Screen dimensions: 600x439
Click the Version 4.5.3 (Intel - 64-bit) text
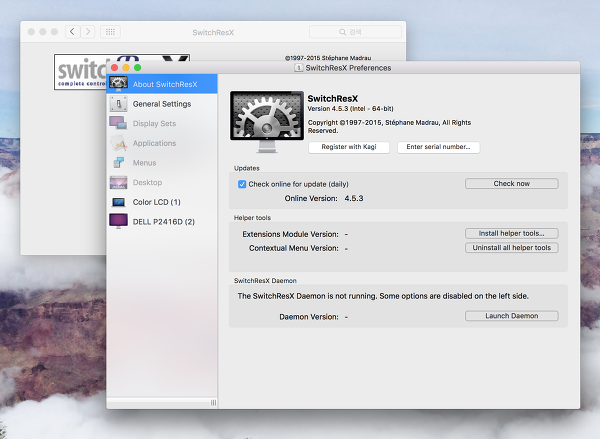(350, 109)
